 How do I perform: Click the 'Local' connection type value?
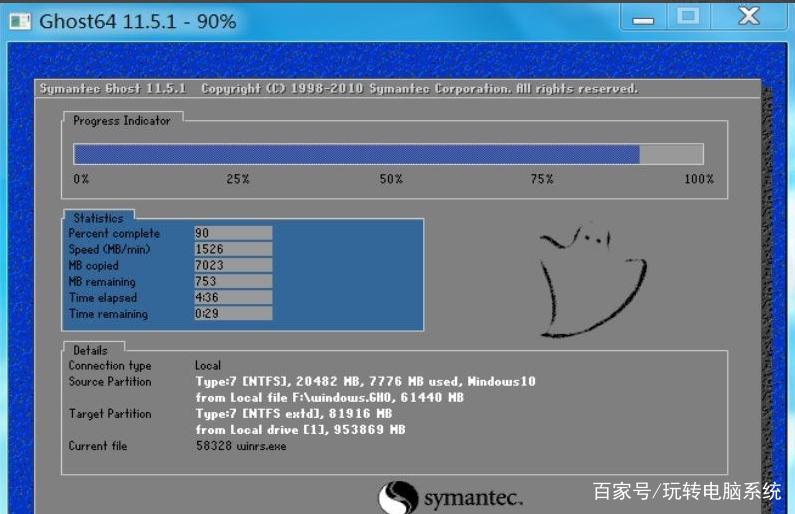[208, 365]
